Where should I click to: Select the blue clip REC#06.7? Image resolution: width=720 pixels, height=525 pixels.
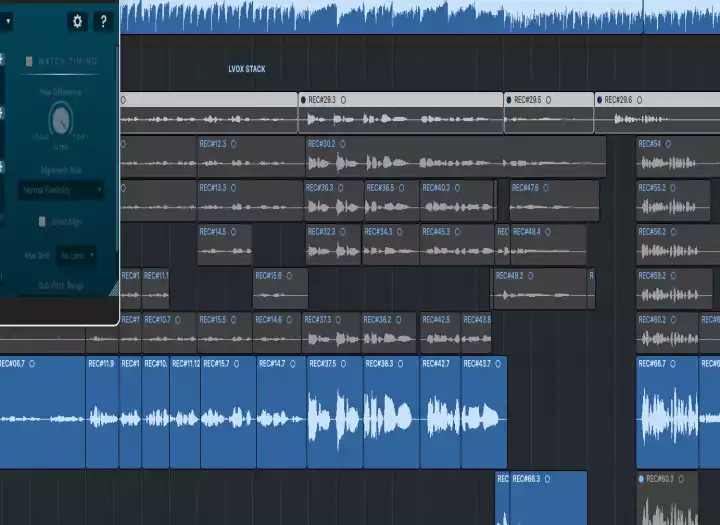tap(42, 412)
